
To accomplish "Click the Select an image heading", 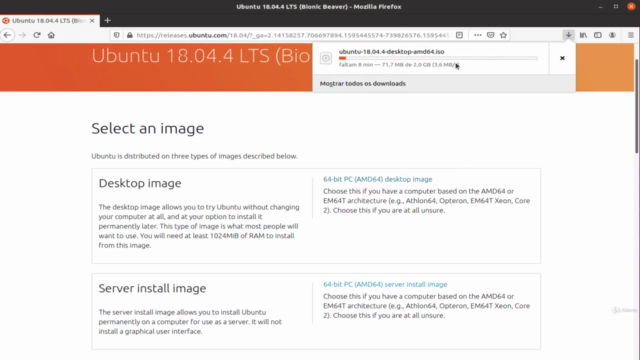I will pos(148,129).
